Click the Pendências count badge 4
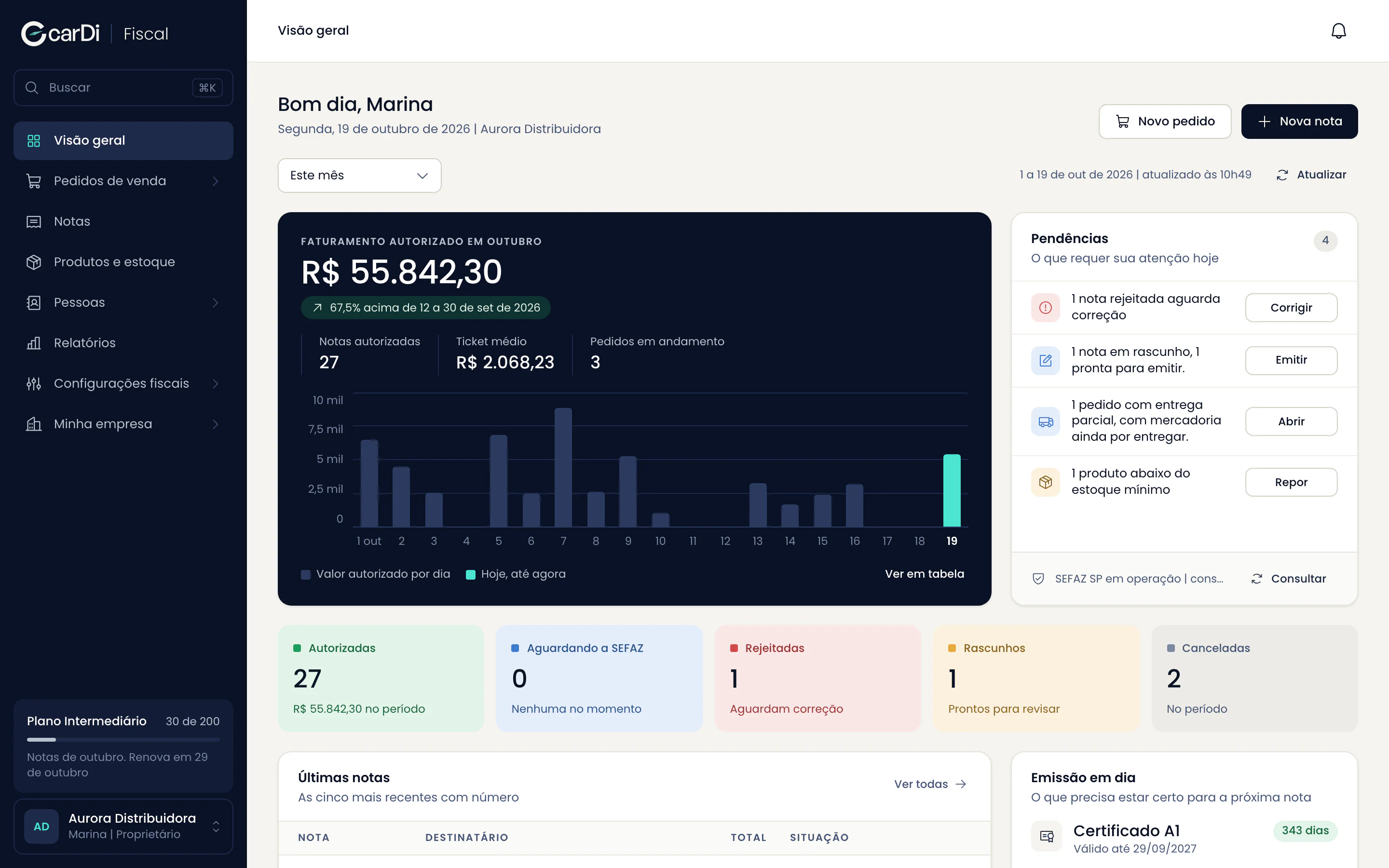 pos(1325,241)
